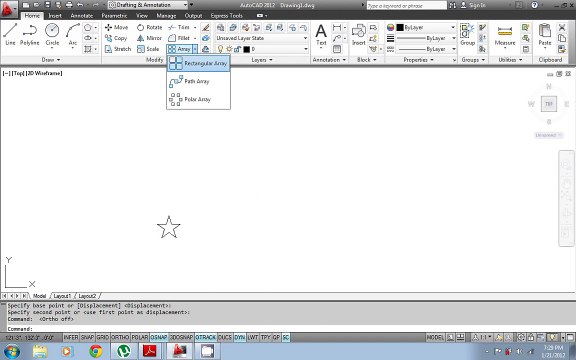Open the current layer dropdown showing 0

coord(262,49)
